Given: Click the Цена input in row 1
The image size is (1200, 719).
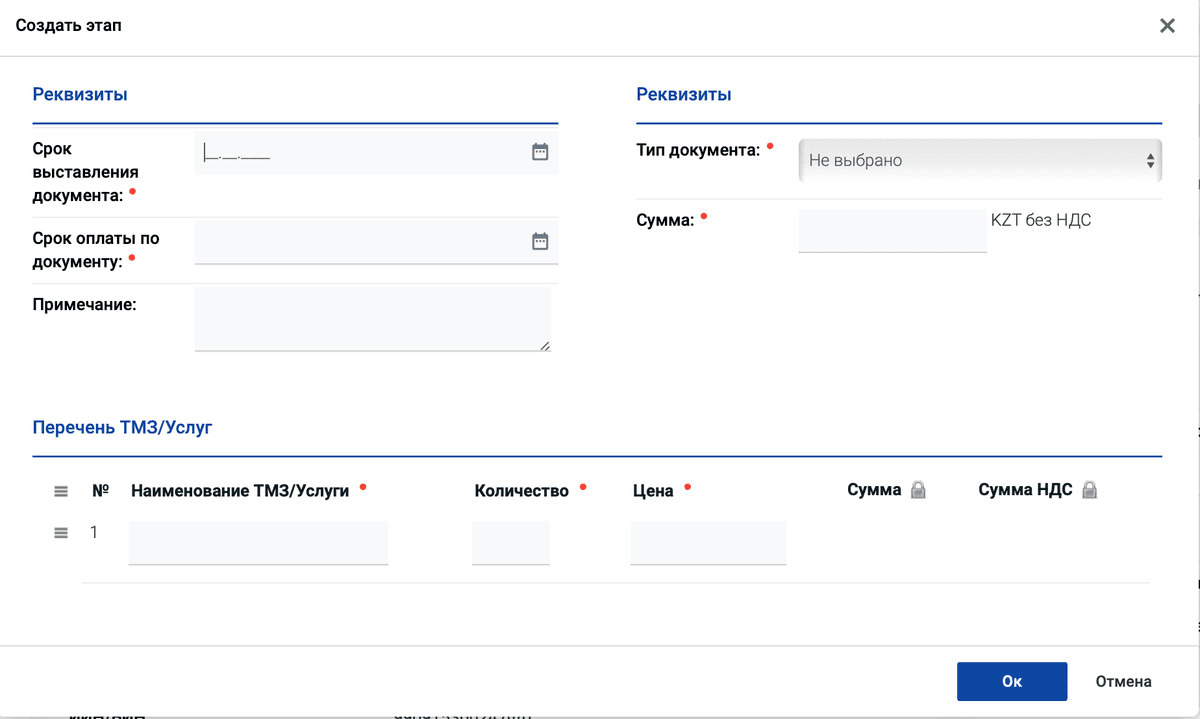Looking at the screenshot, I should (x=708, y=542).
